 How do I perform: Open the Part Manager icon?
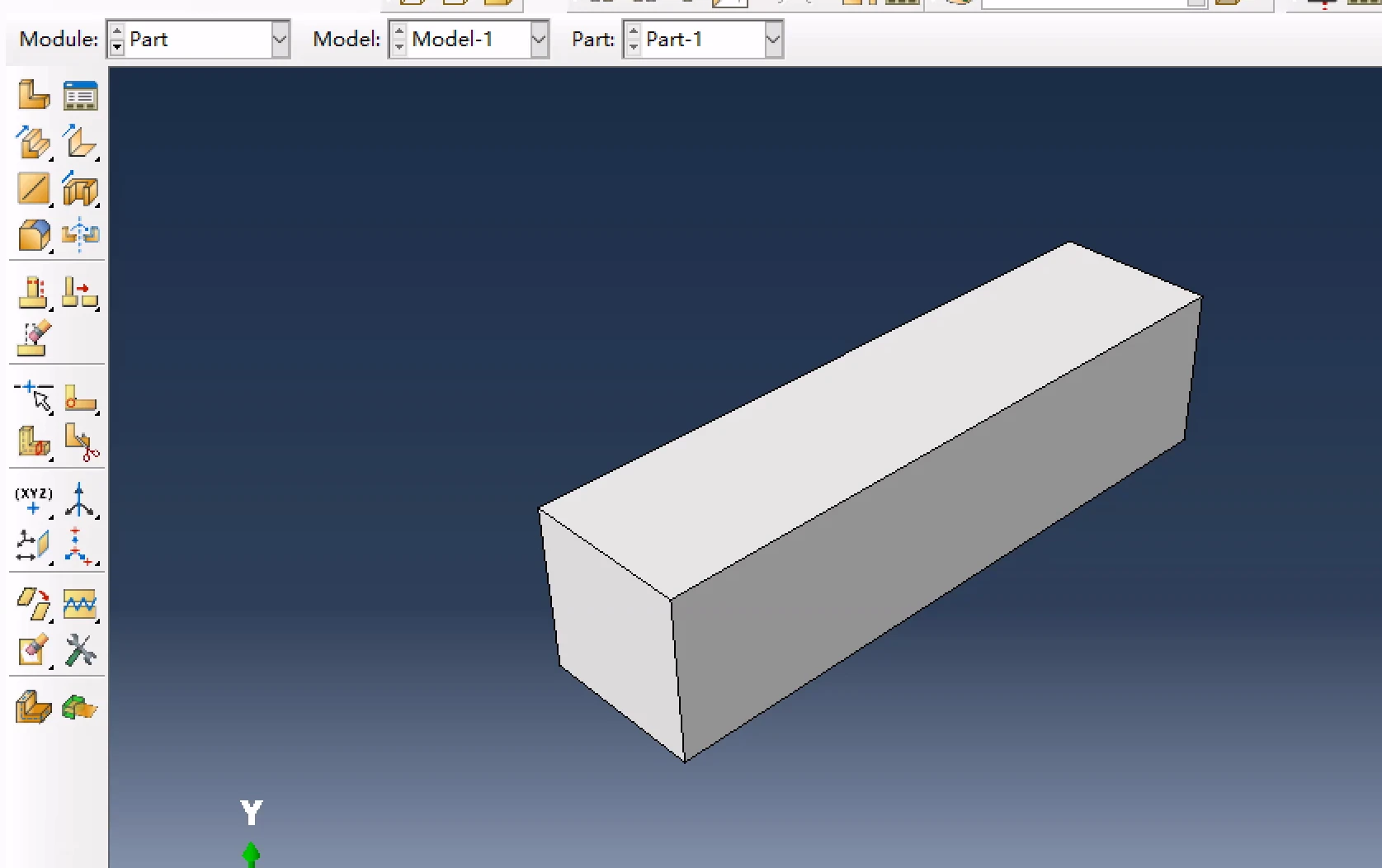(80, 95)
